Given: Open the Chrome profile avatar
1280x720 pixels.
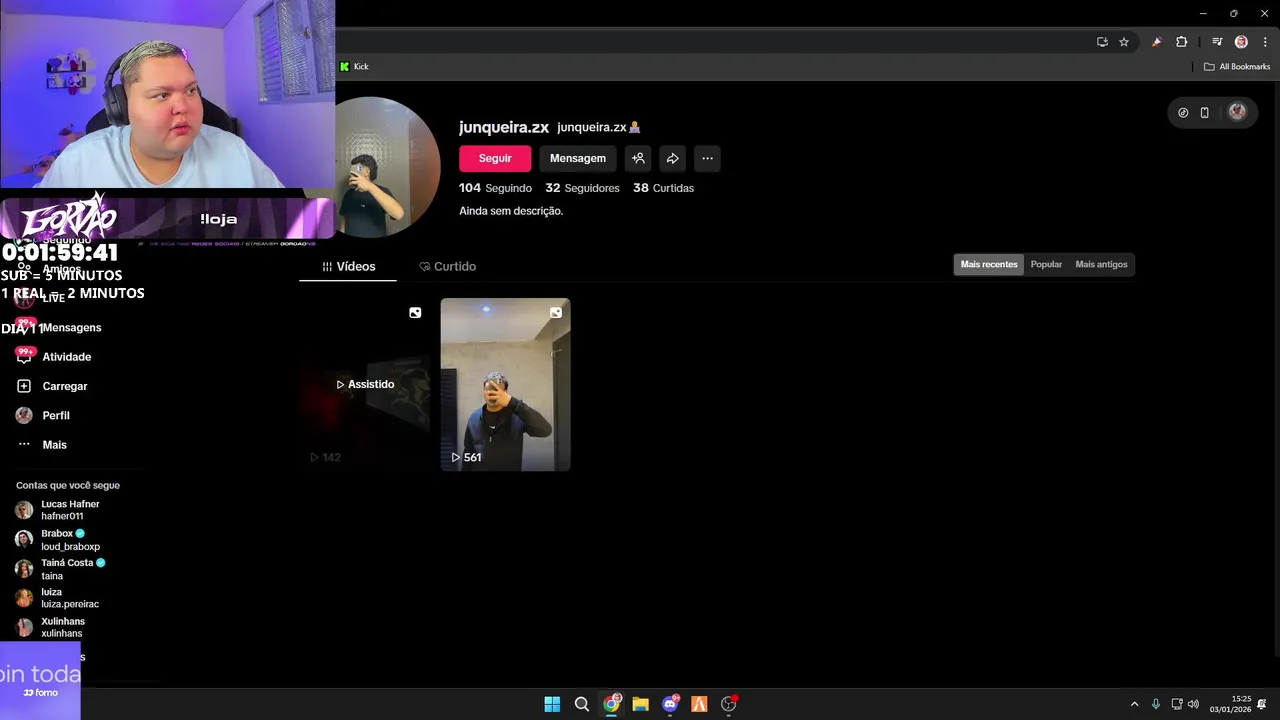Looking at the screenshot, I should tap(1241, 42).
